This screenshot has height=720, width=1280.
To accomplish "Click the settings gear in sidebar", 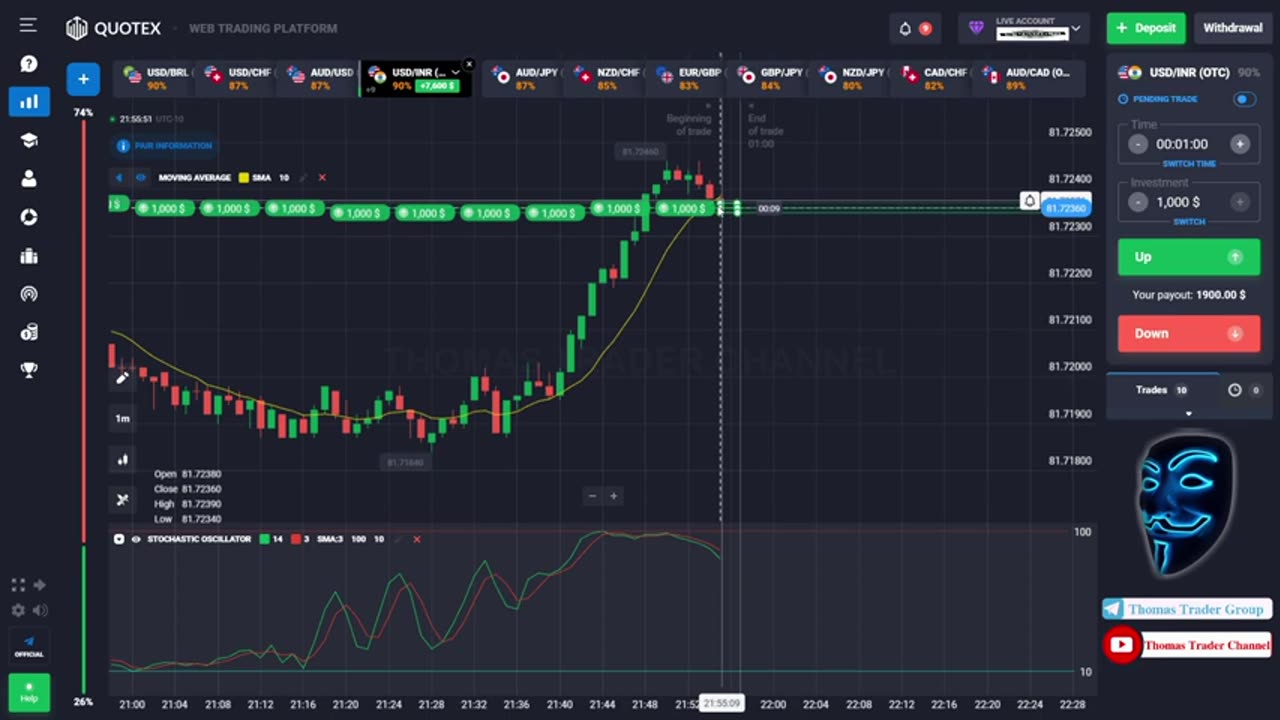I will pyautogui.click(x=18, y=610).
